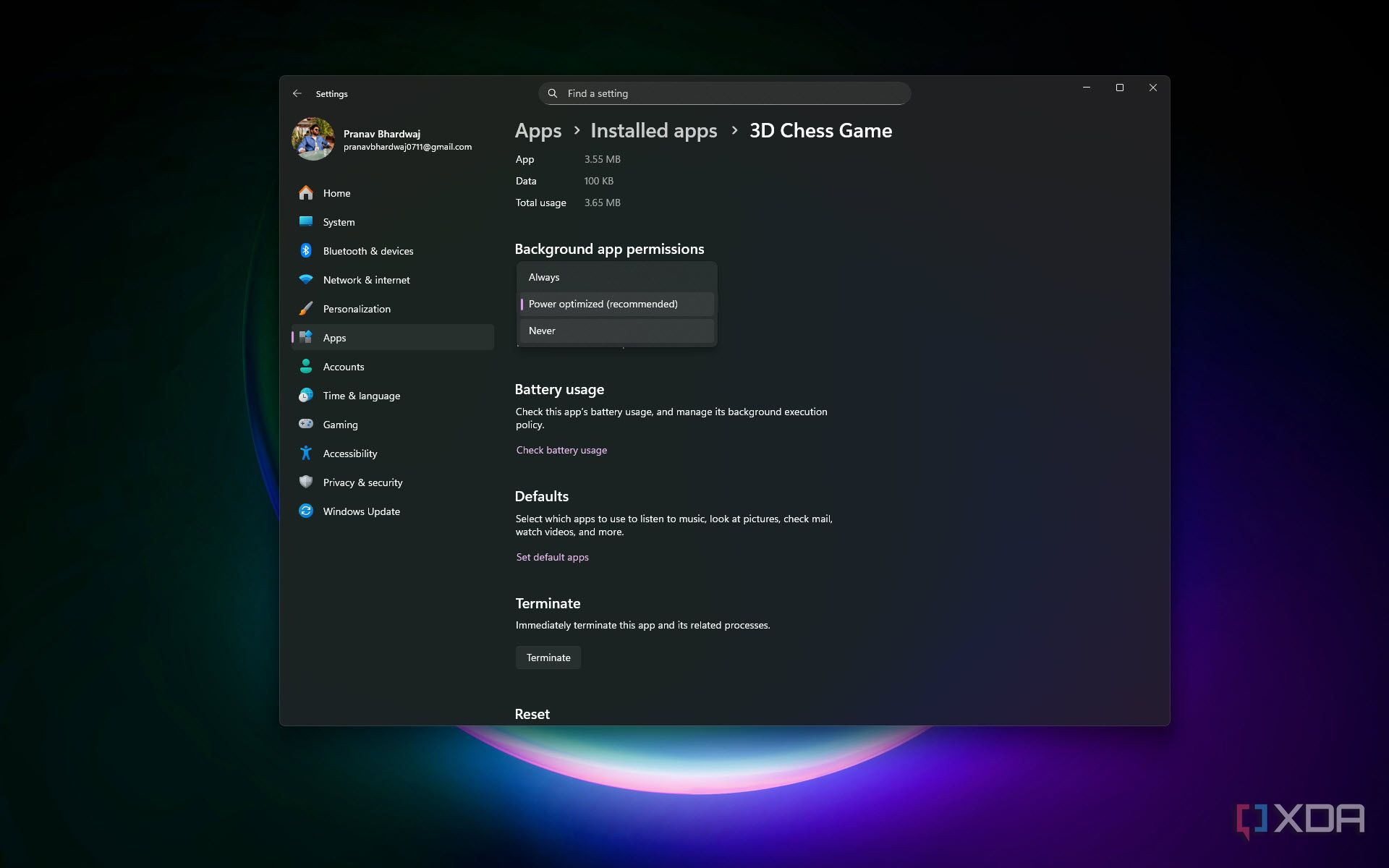The image size is (1389, 868).
Task: Click the Privacy & security shield icon
Action: point(306,482)
